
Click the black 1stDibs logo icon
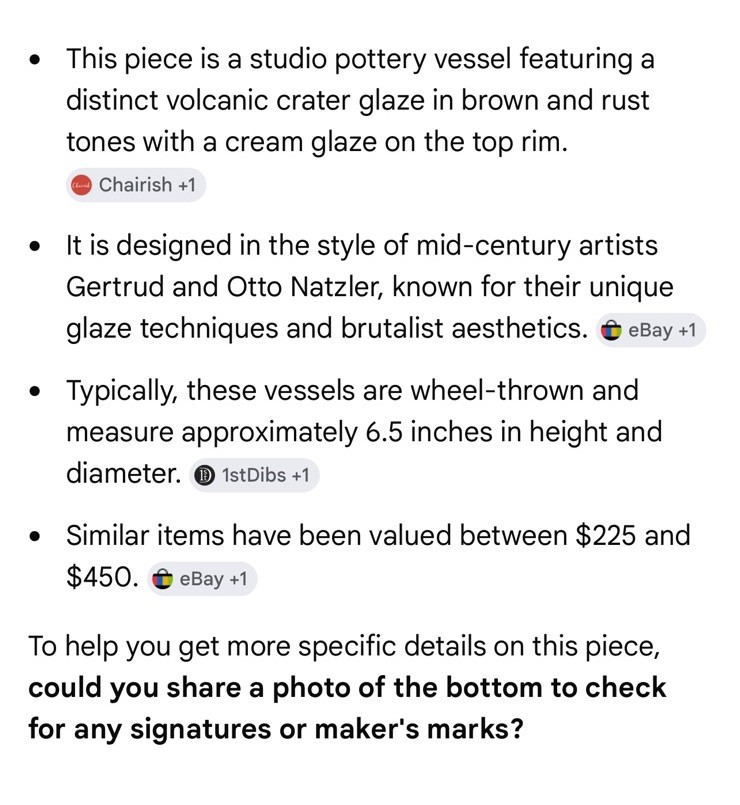coord(204,475)
